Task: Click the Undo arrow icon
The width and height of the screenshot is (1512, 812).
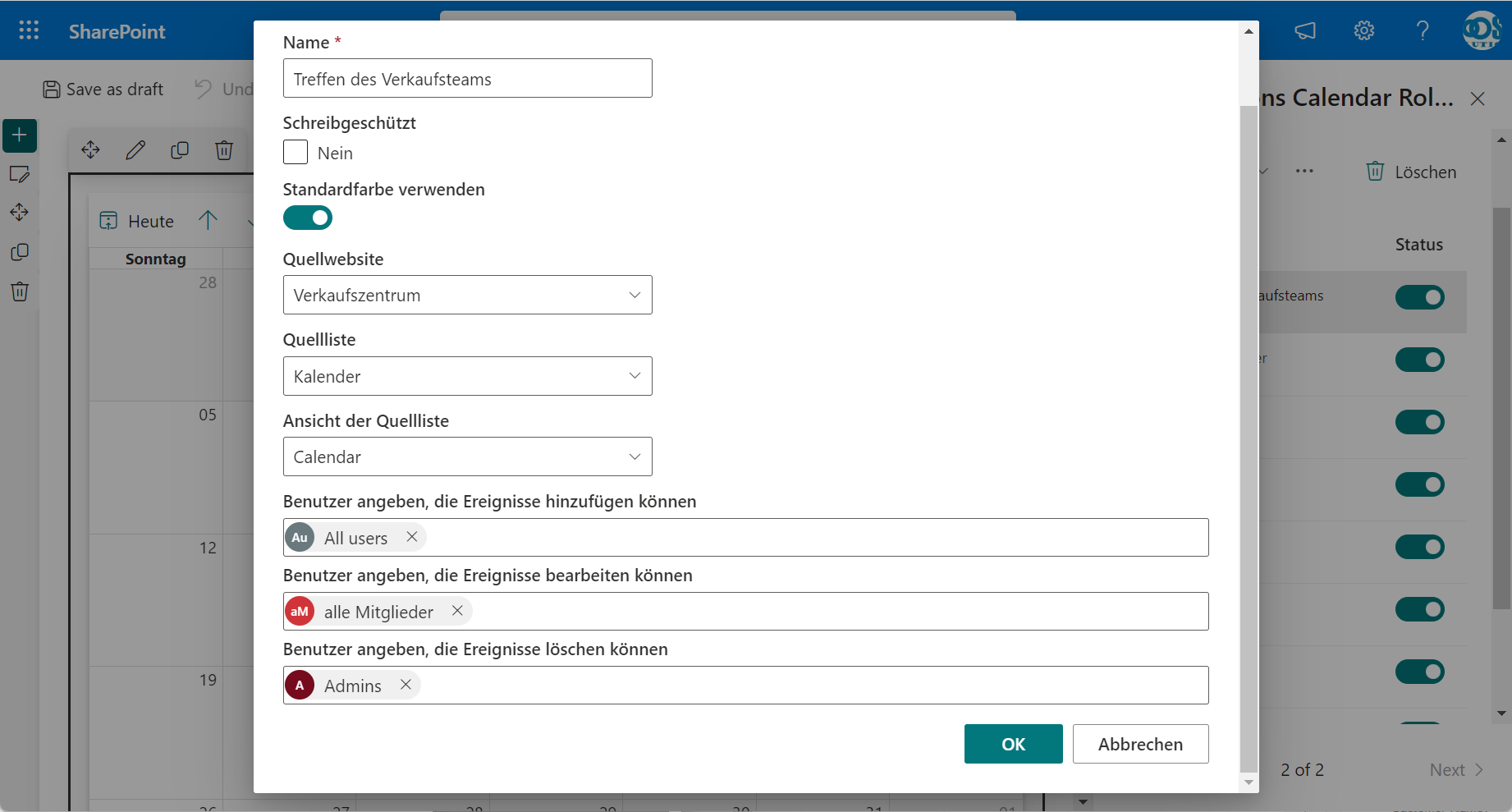Action: (203, 89)
